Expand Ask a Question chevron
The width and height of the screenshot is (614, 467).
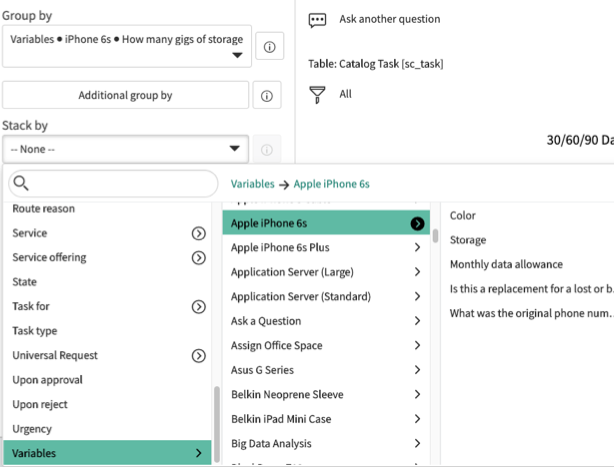(x=417, y=321)
